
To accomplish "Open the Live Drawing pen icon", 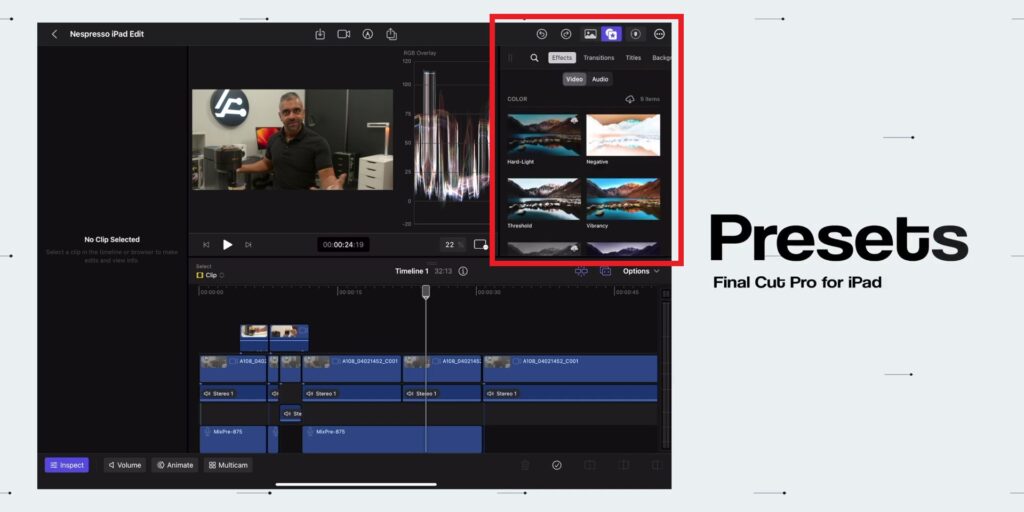I will [368, 34].
